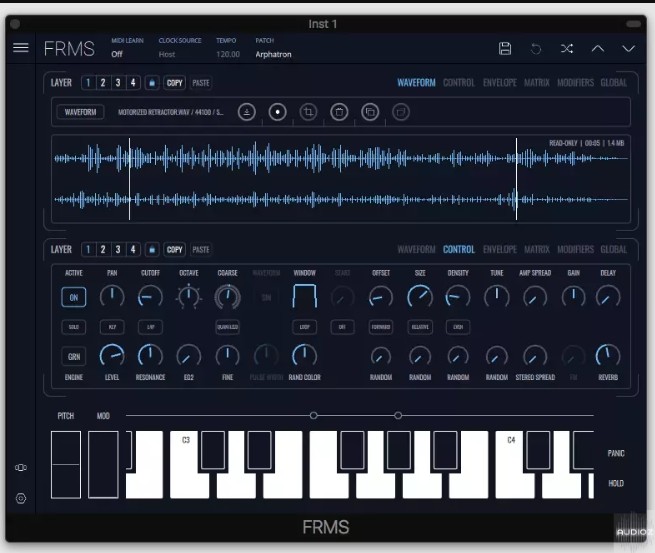Image resolution: width=655 pixels, height=553 pixels.
Task: Toggle the KEY button under Pan
Action: click(x=112, y=327)
